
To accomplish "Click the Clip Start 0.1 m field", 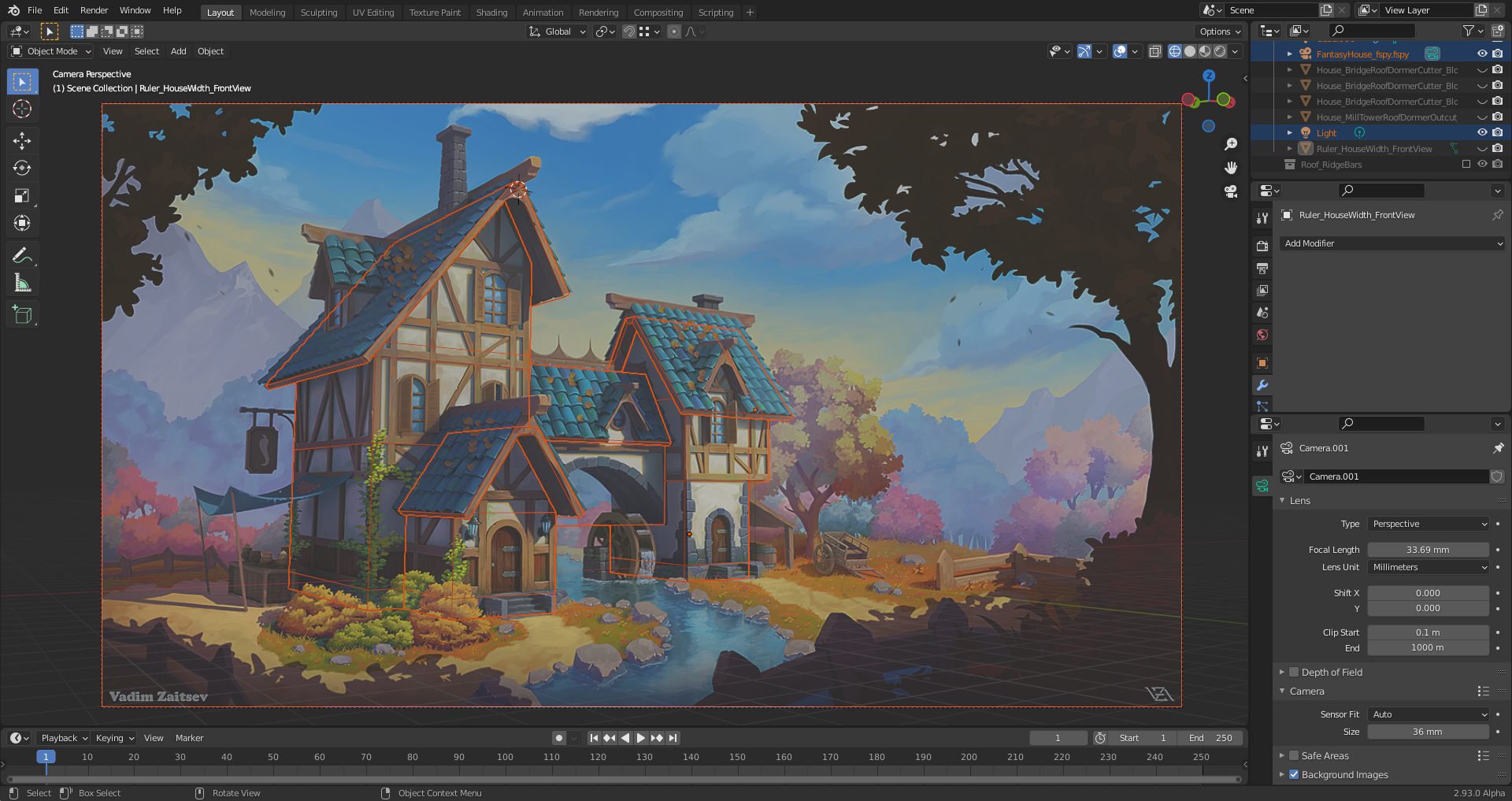I will pyautogui.click(x=1429, y=632).
